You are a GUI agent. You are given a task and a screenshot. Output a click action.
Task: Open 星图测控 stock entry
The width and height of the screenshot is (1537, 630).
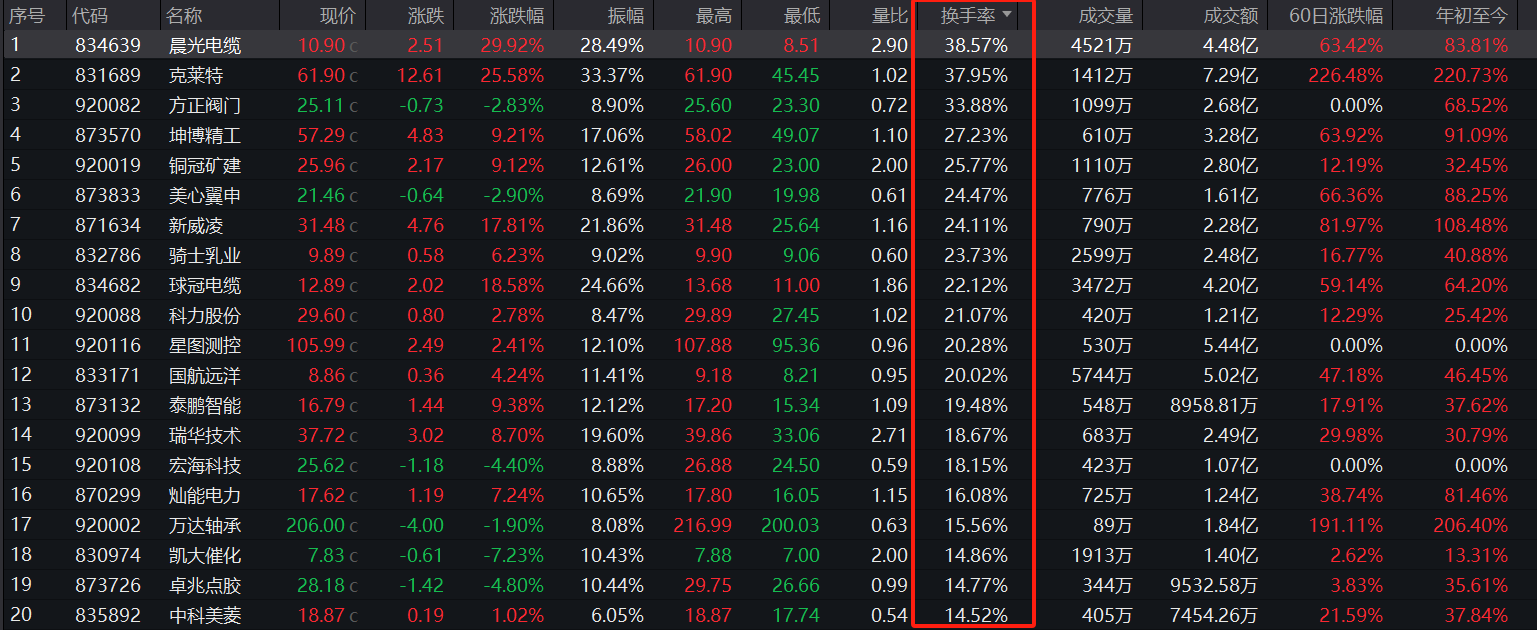pos(205,345)
